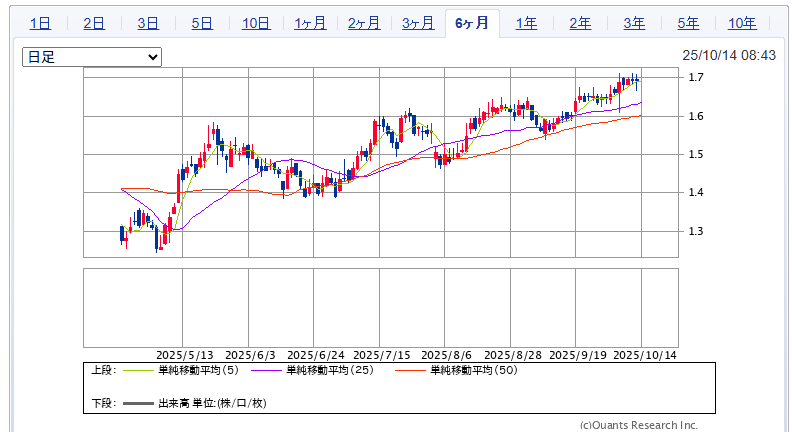The height and width of the screenshot is (432, 792).
Task: Select the 1ヶ月 period tab
Action: (309, 23)
